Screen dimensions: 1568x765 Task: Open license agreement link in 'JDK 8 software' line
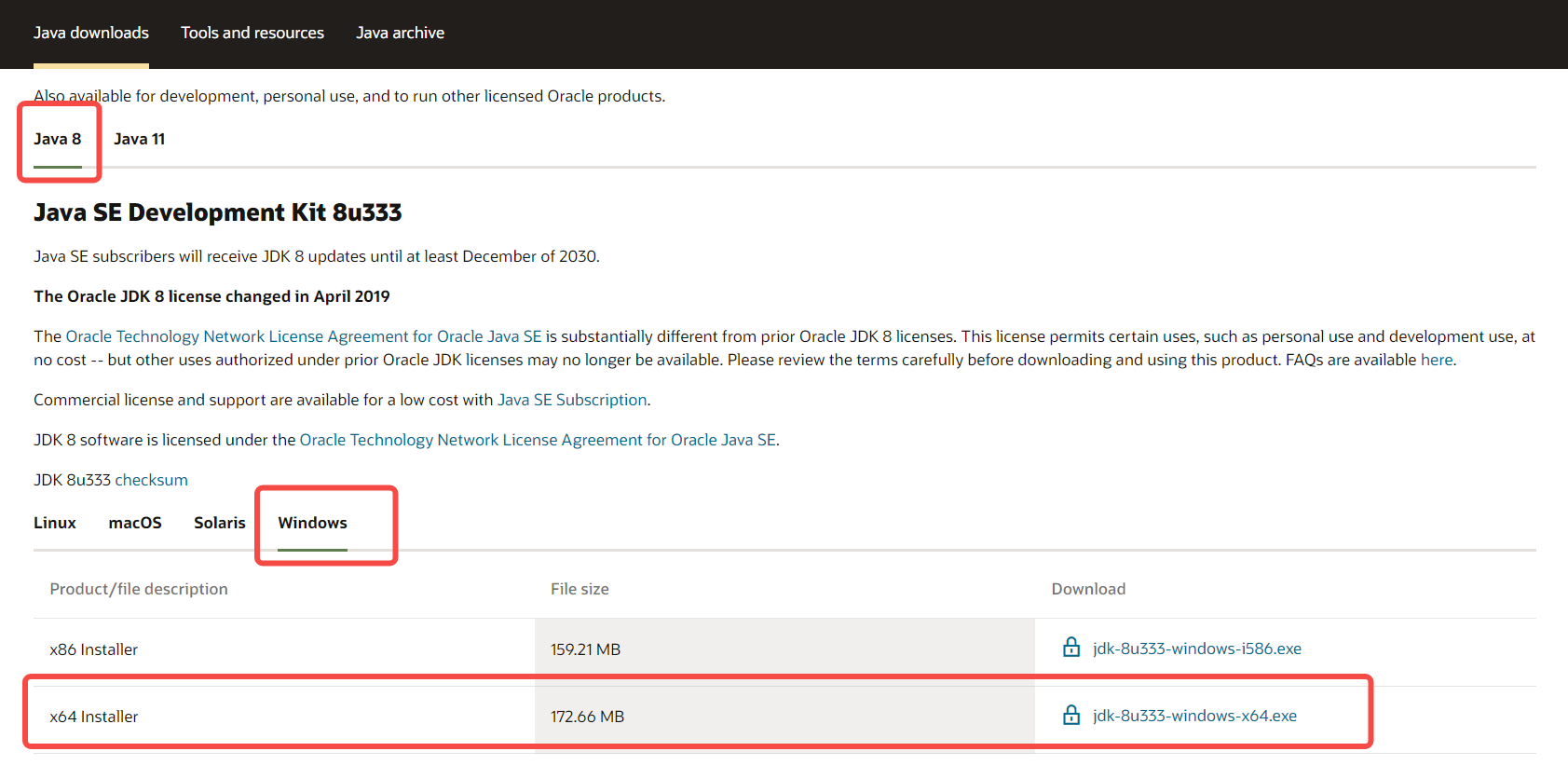(x=538, y=440)
